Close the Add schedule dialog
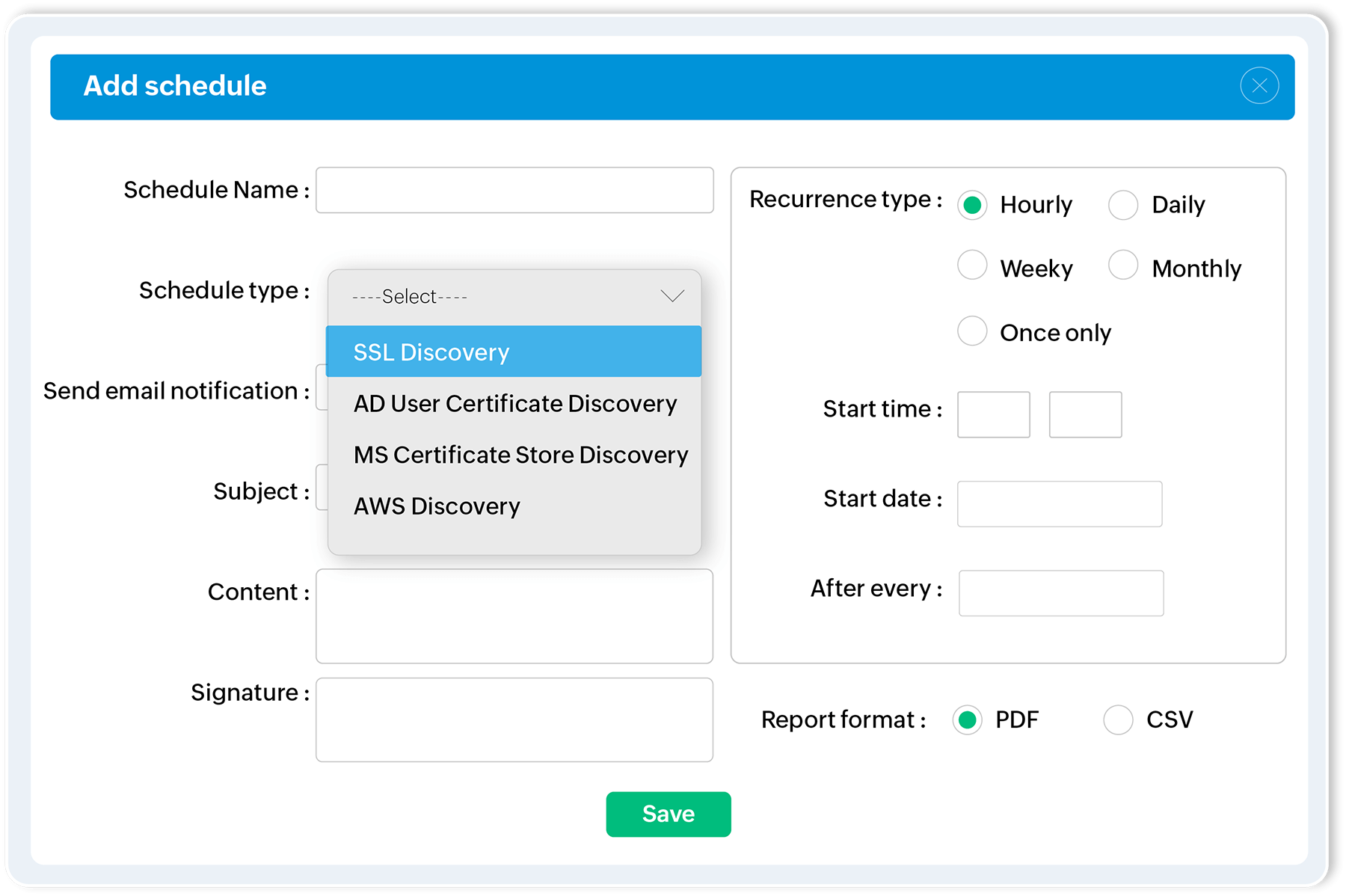Screen dimensions: 1346x896 tap(1259, 86)
